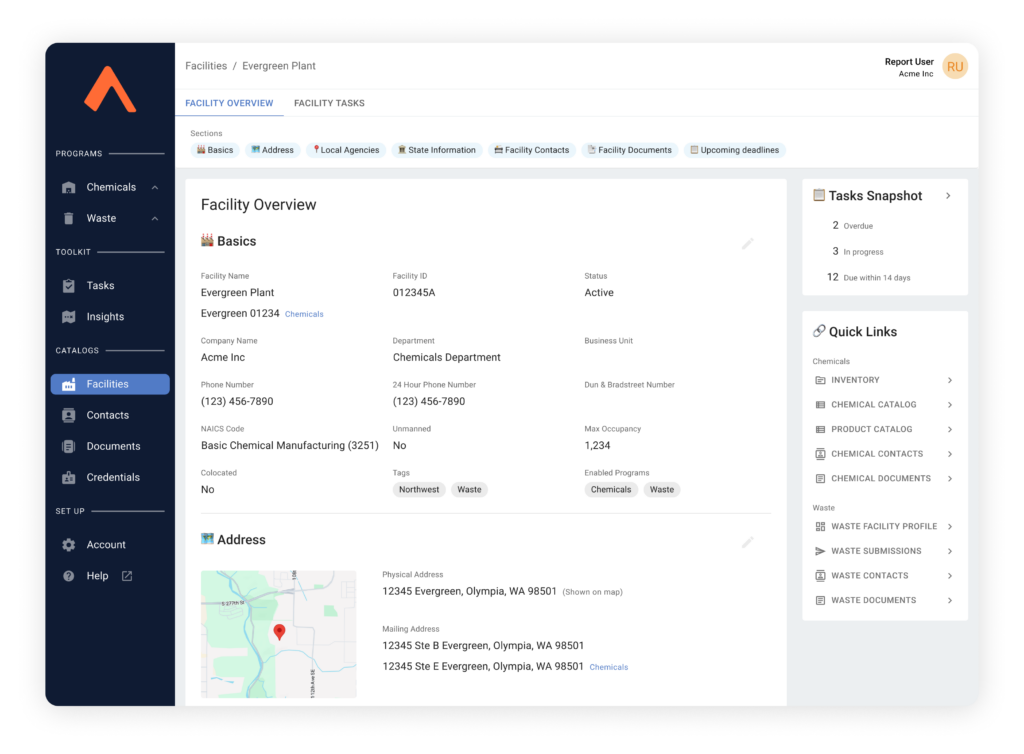Open Inventory quick link chevron
The height and width of the screenshot is (754, 1024).
coord(950,380)
